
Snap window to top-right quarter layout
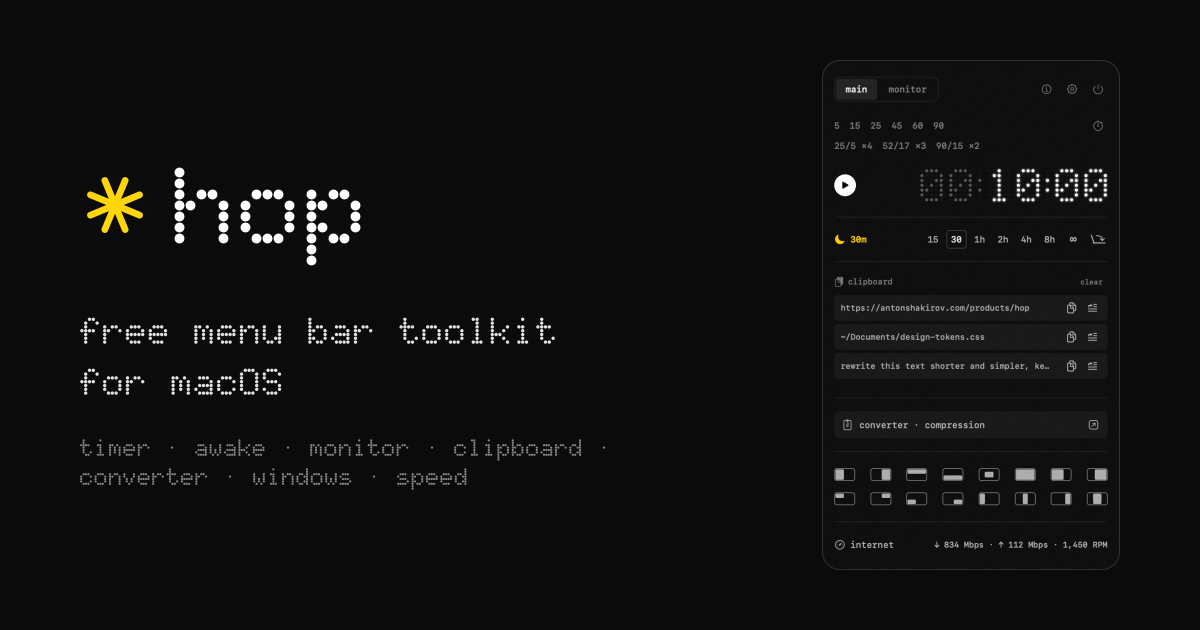[881, 498]
